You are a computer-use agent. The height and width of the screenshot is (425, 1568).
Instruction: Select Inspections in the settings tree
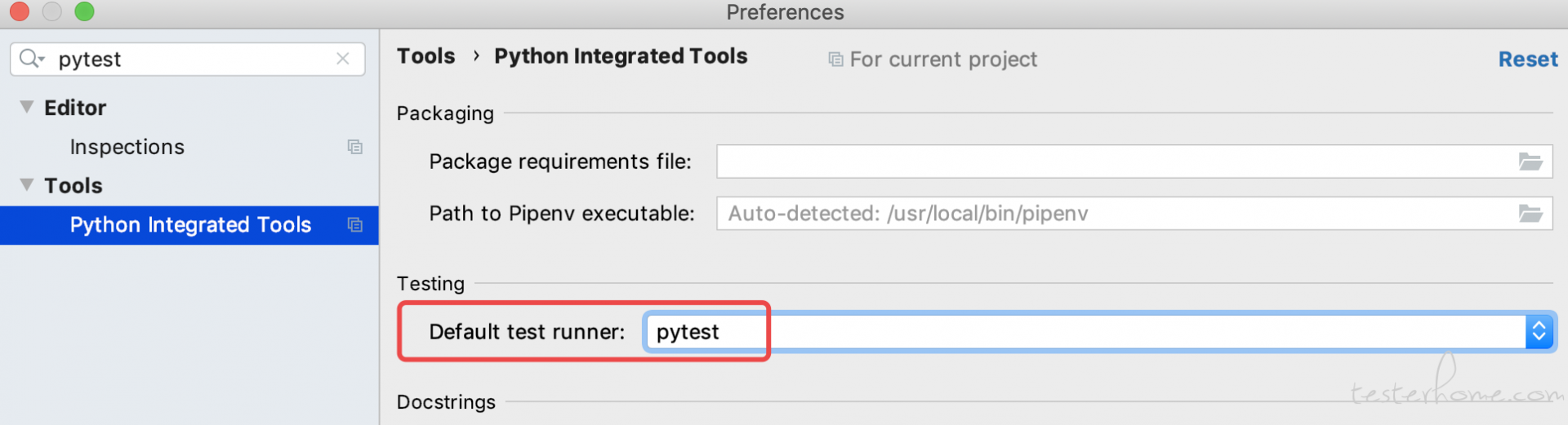127,147
